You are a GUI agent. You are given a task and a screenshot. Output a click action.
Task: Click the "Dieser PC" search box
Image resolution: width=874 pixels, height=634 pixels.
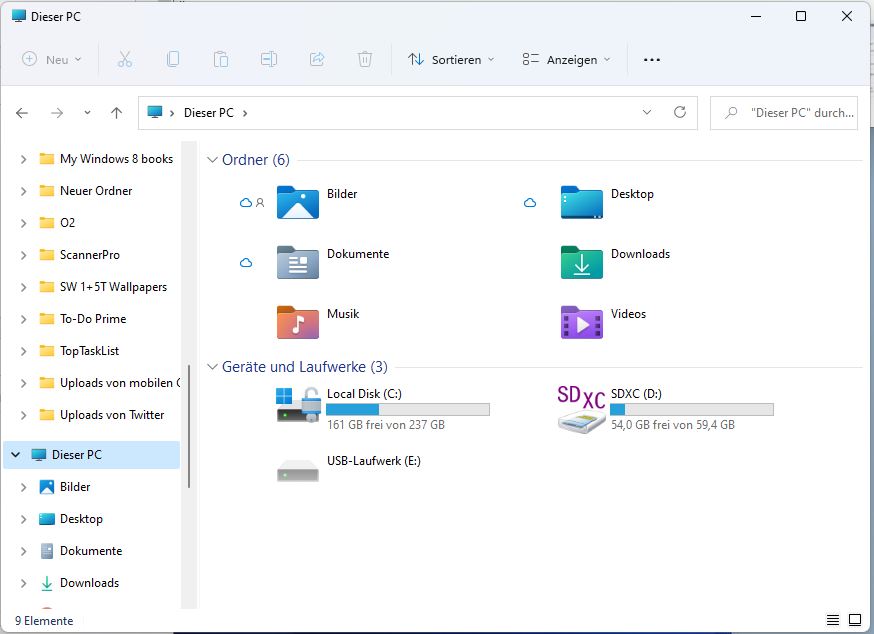coord(790,113)
